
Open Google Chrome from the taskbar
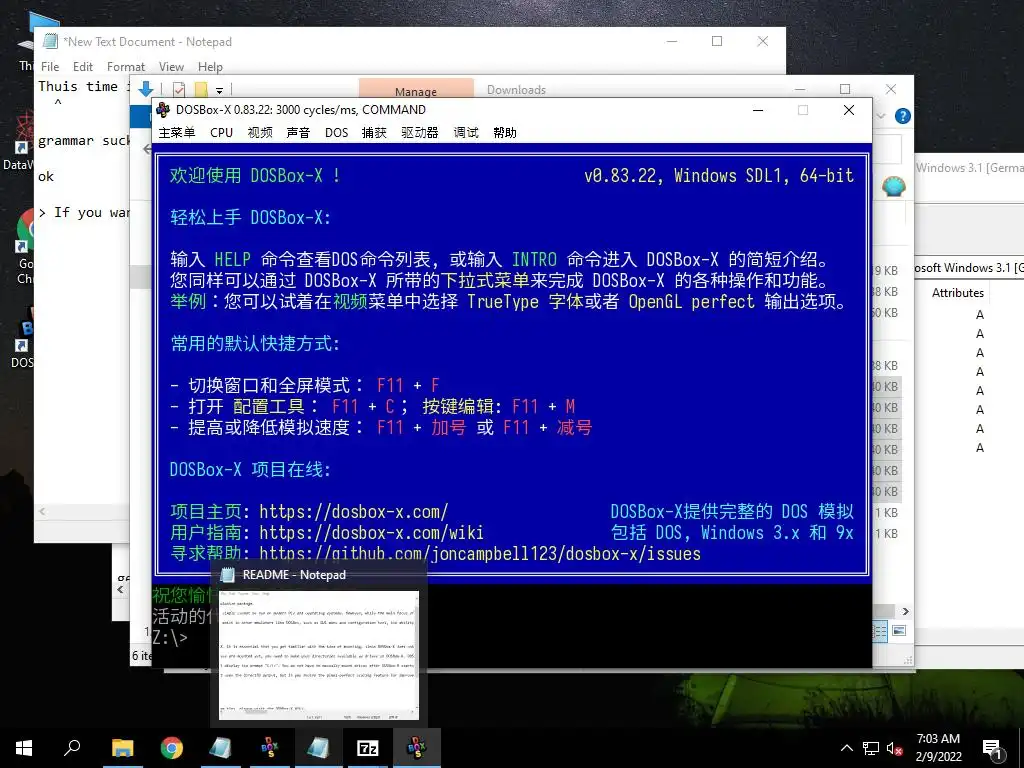tap(172, 748)
